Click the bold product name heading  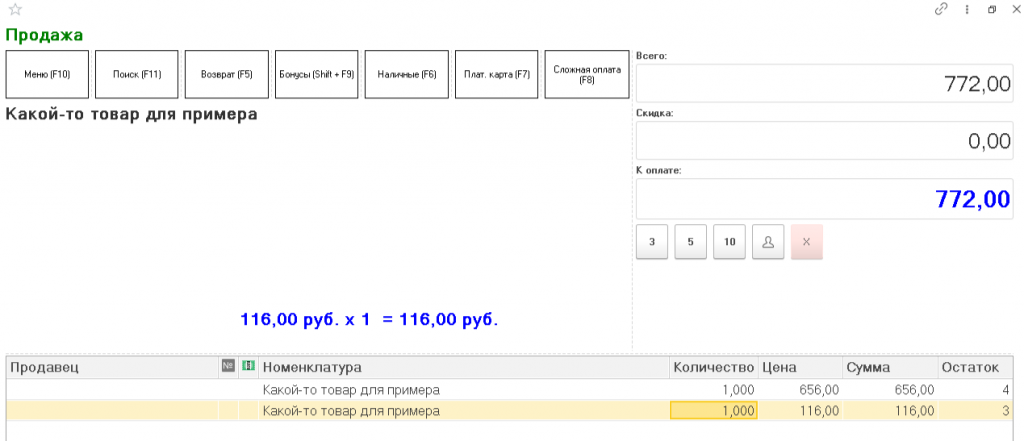131,114
